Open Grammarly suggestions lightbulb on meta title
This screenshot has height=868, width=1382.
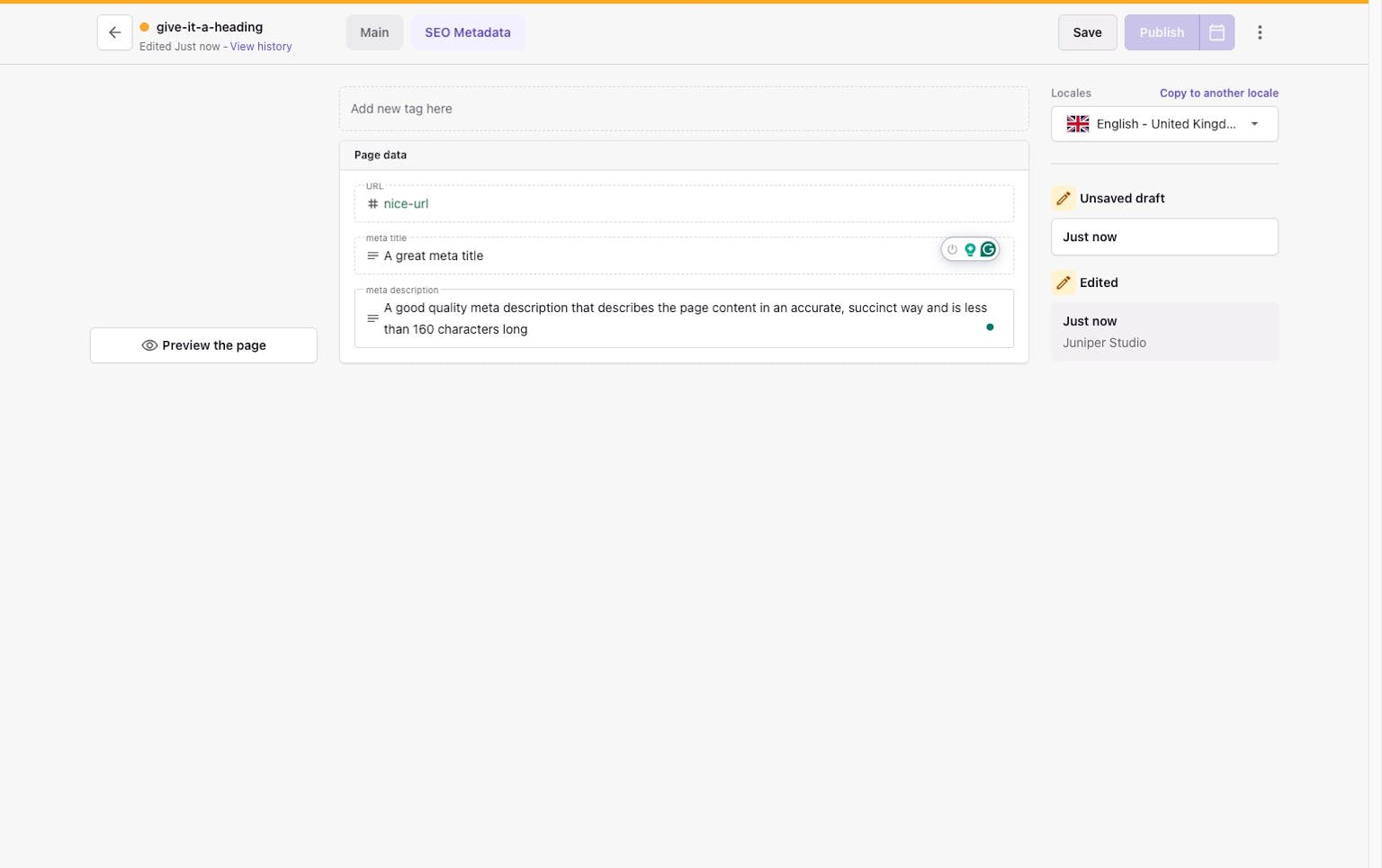click(970, 249)
